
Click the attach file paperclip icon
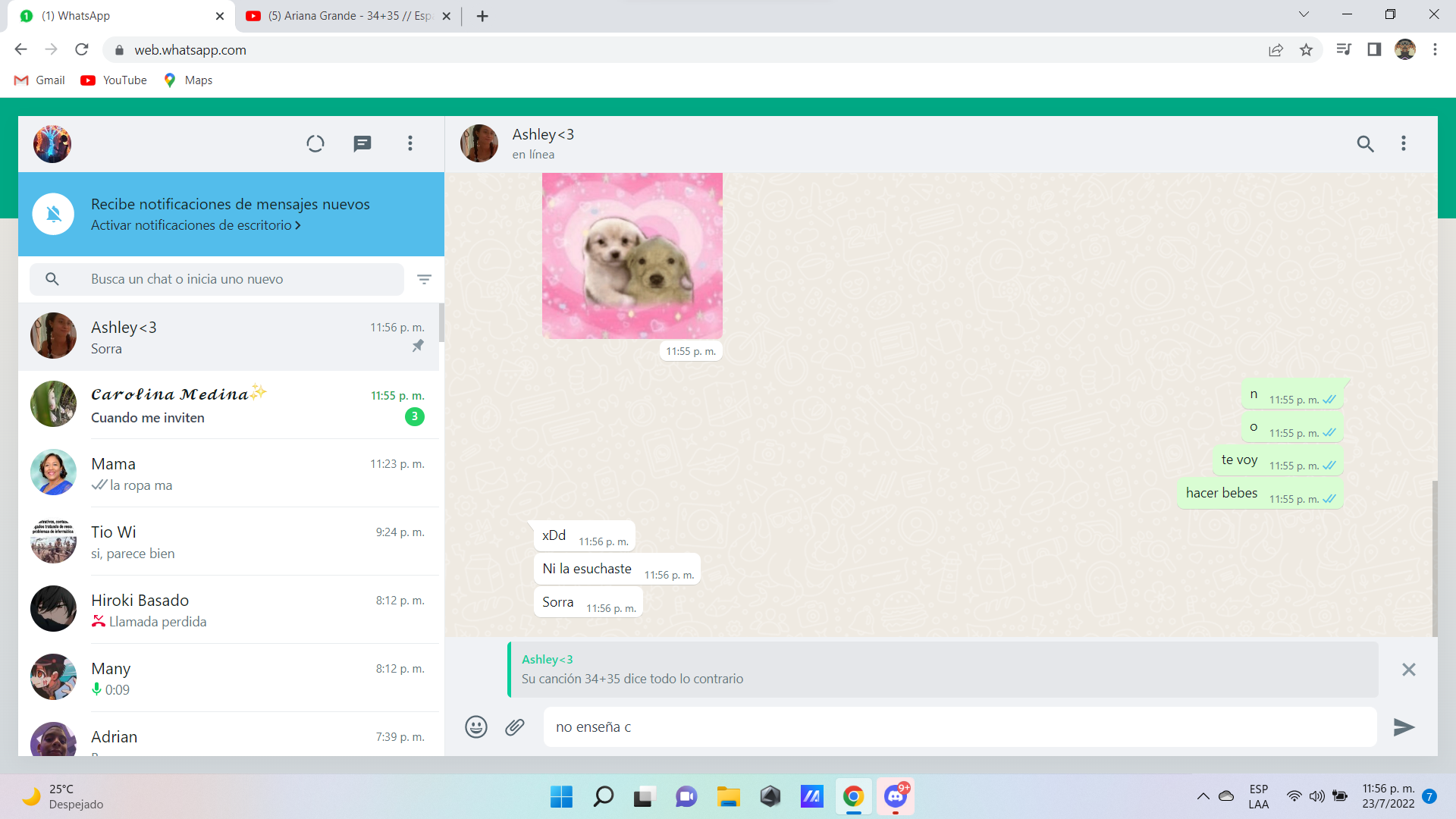click(x=515, y=727)
